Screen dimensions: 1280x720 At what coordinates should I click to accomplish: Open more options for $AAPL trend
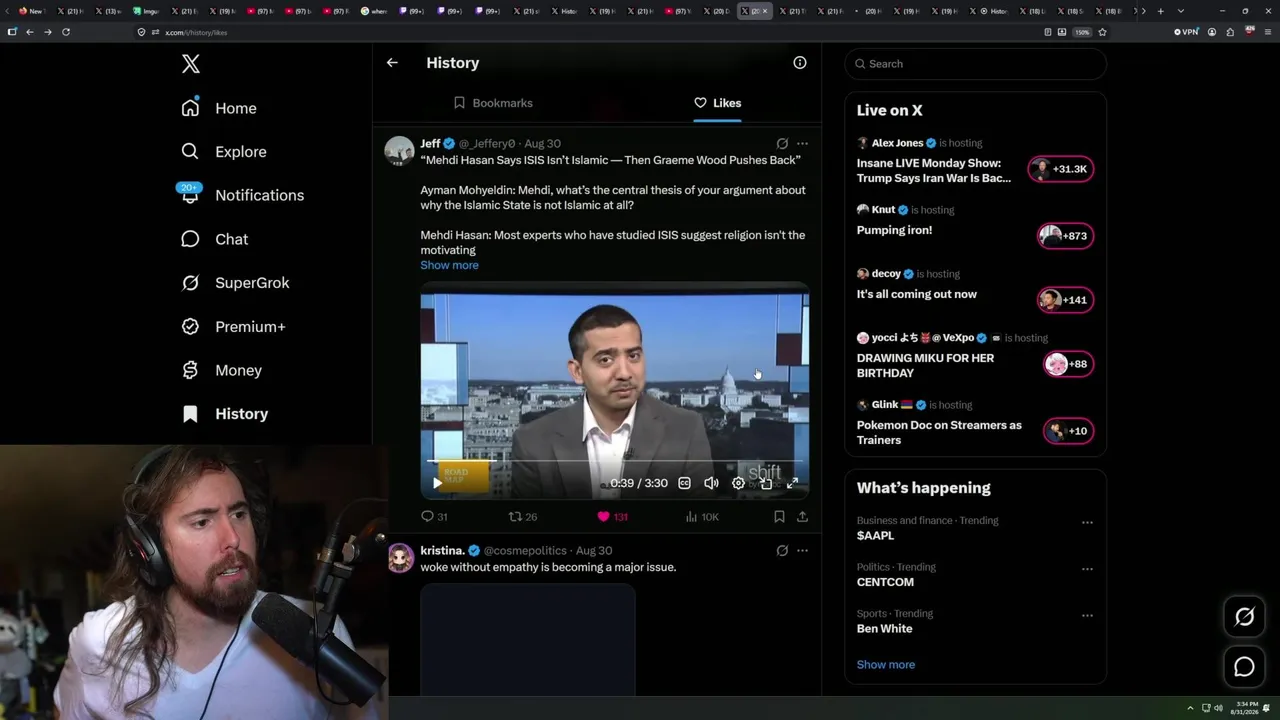[1087, 522]
